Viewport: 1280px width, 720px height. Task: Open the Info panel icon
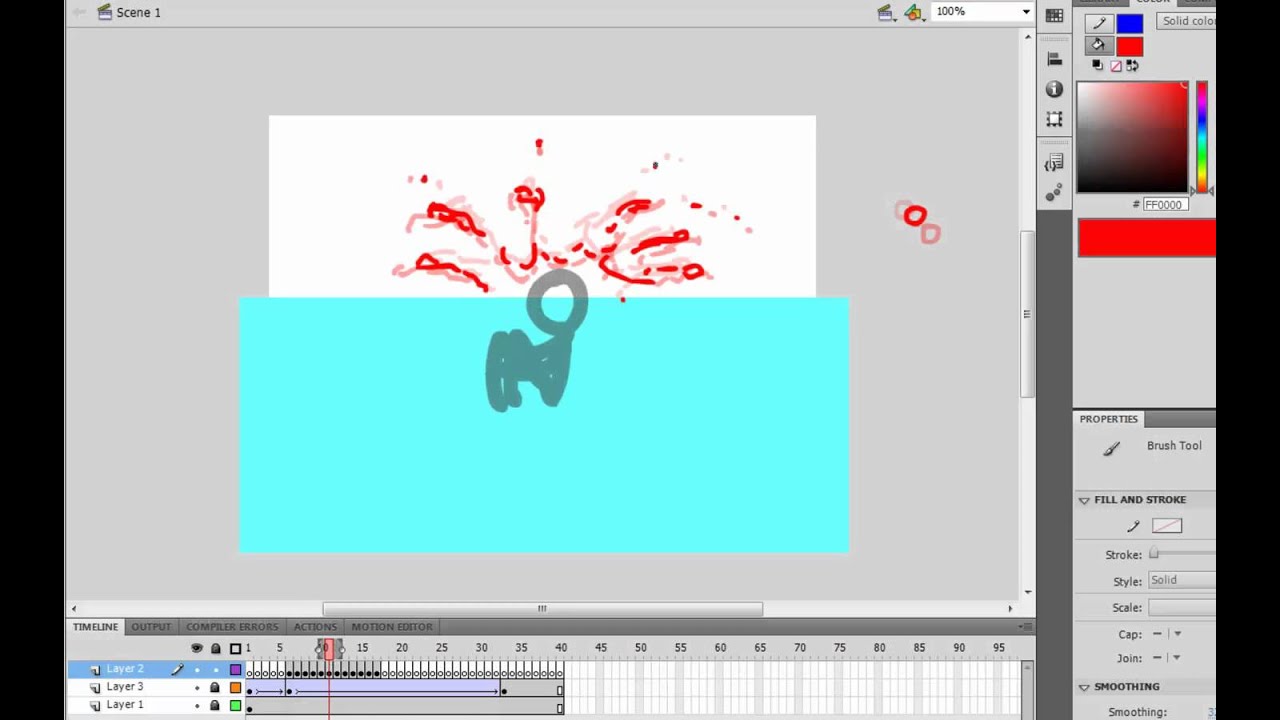1054,89
